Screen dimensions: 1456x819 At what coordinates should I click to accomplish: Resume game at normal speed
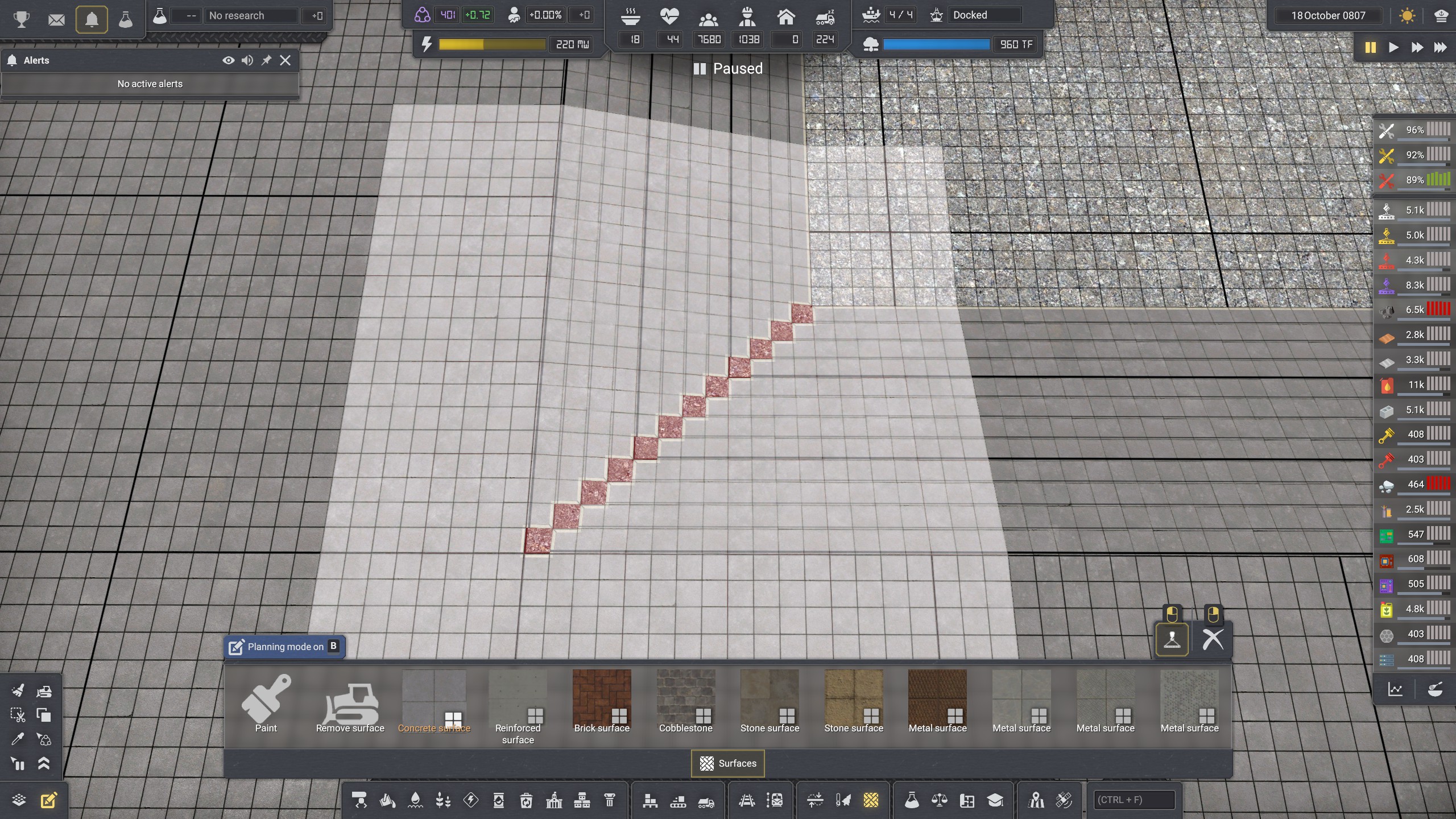pos(1393,47)
